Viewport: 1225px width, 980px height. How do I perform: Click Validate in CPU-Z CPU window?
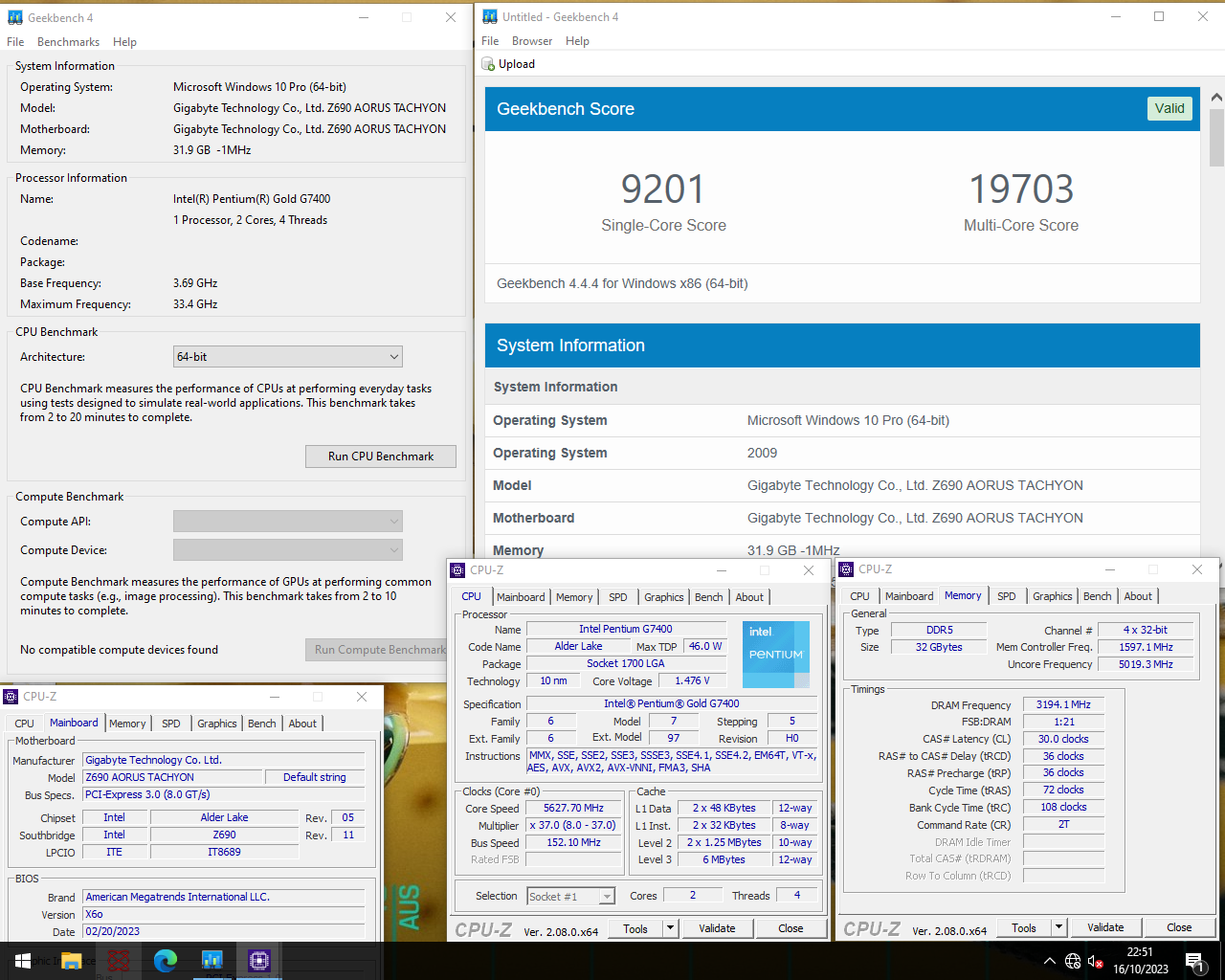(x=717, y=928)
